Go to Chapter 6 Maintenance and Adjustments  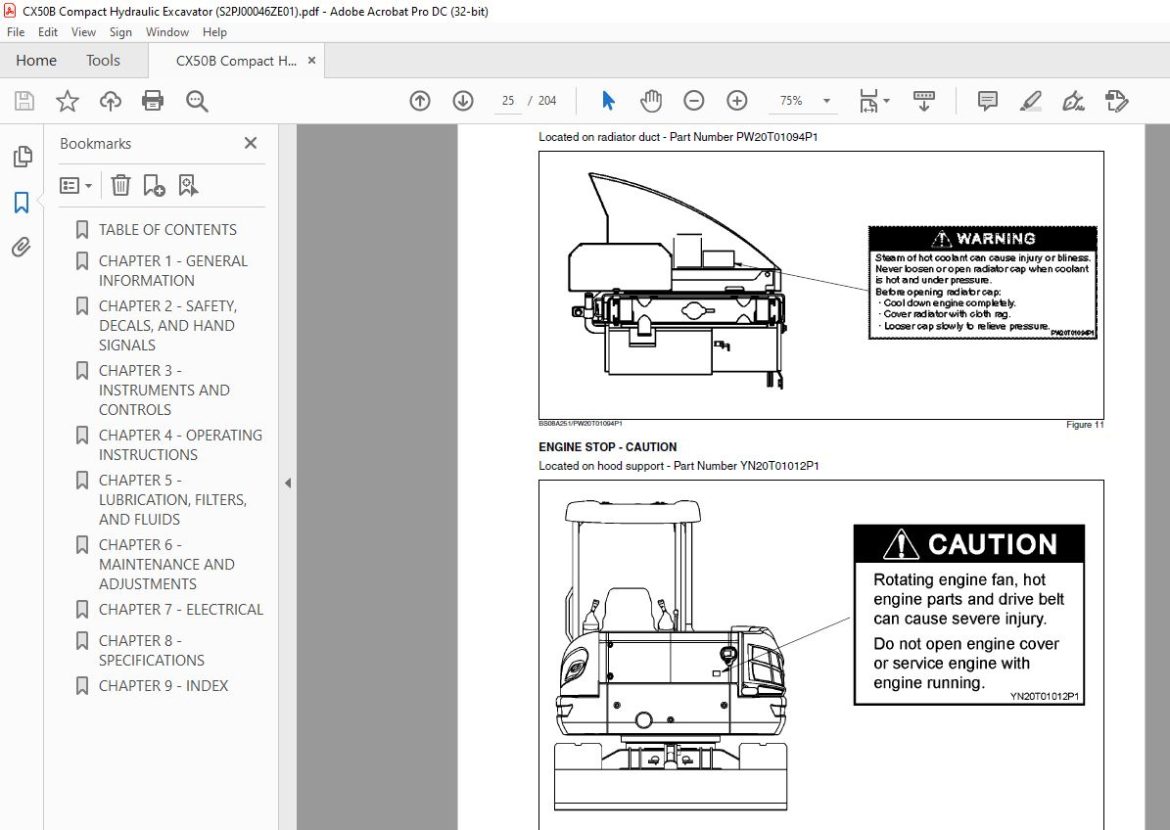[x=166, y=564]
